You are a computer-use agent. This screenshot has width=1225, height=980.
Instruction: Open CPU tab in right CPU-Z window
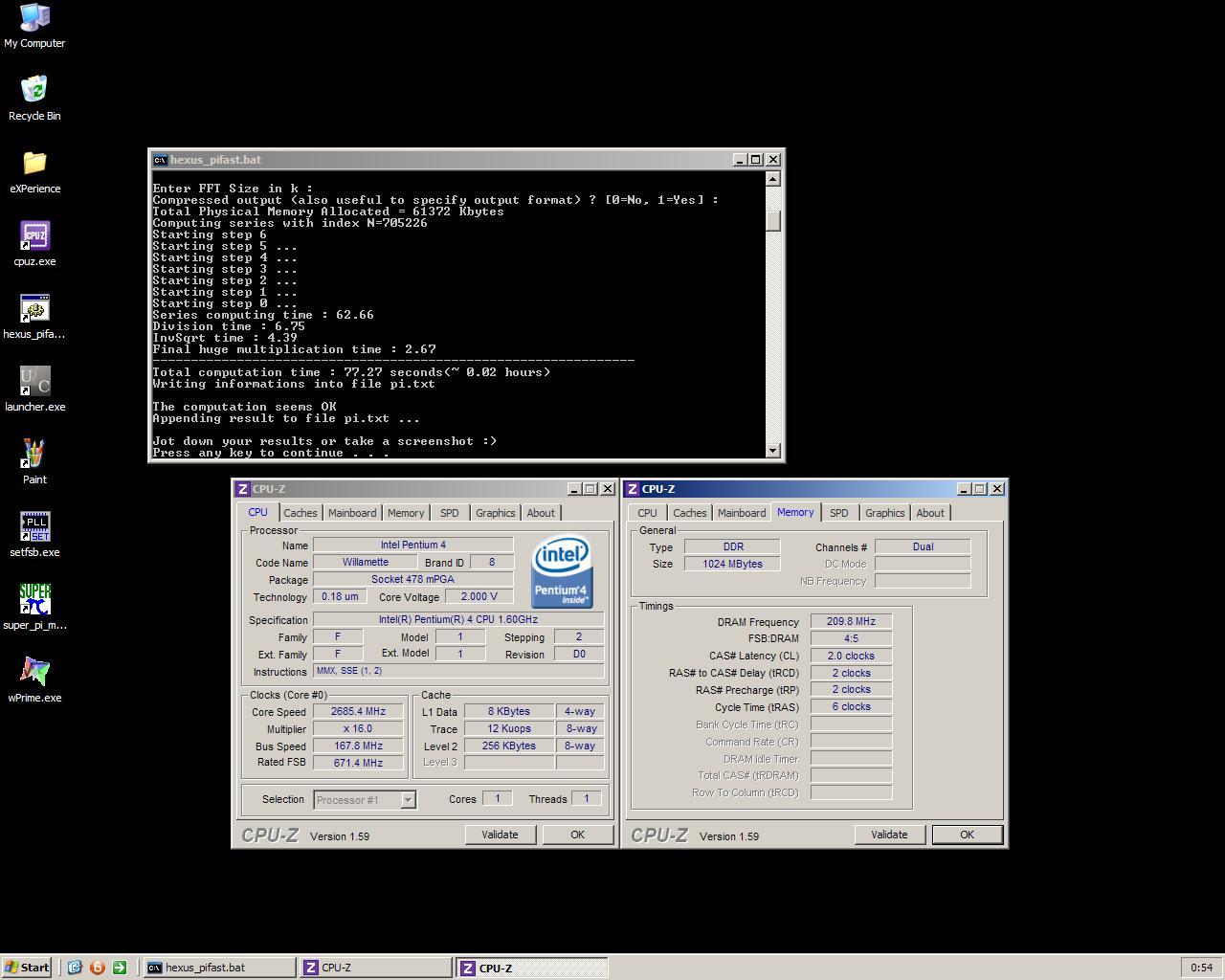pyautogui.click(x=648, y=513)
